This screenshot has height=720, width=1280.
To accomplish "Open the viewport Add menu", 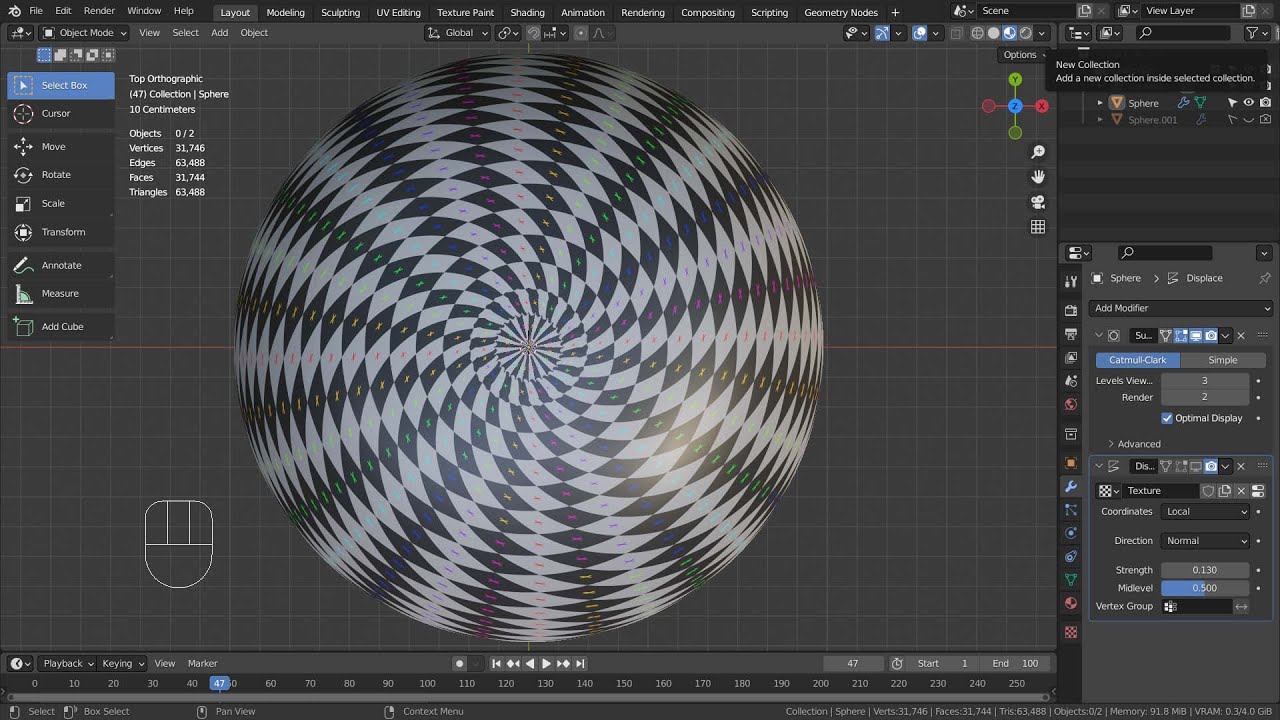I will click(219, 33).
